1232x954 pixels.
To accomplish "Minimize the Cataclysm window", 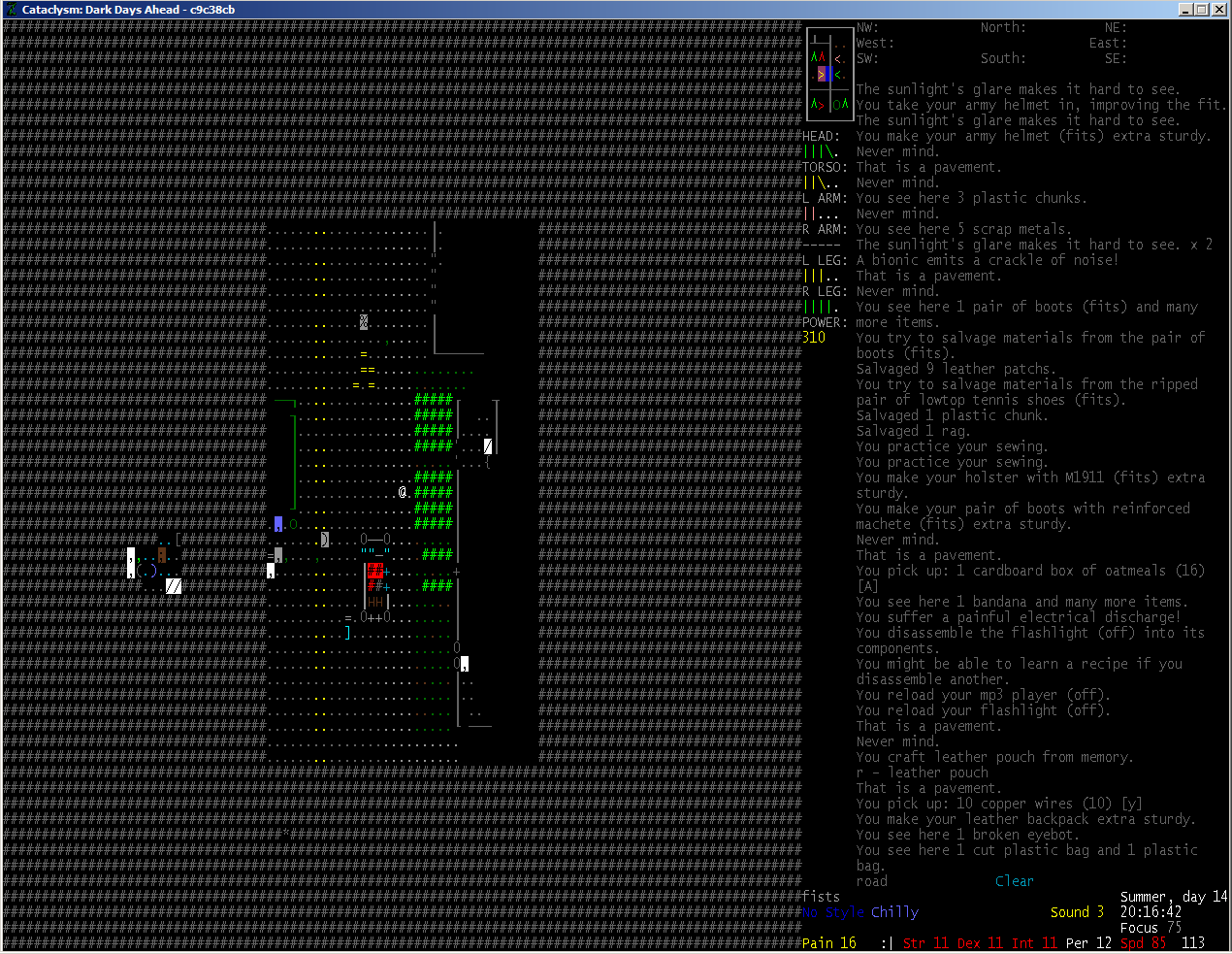I will [1185, 10].
